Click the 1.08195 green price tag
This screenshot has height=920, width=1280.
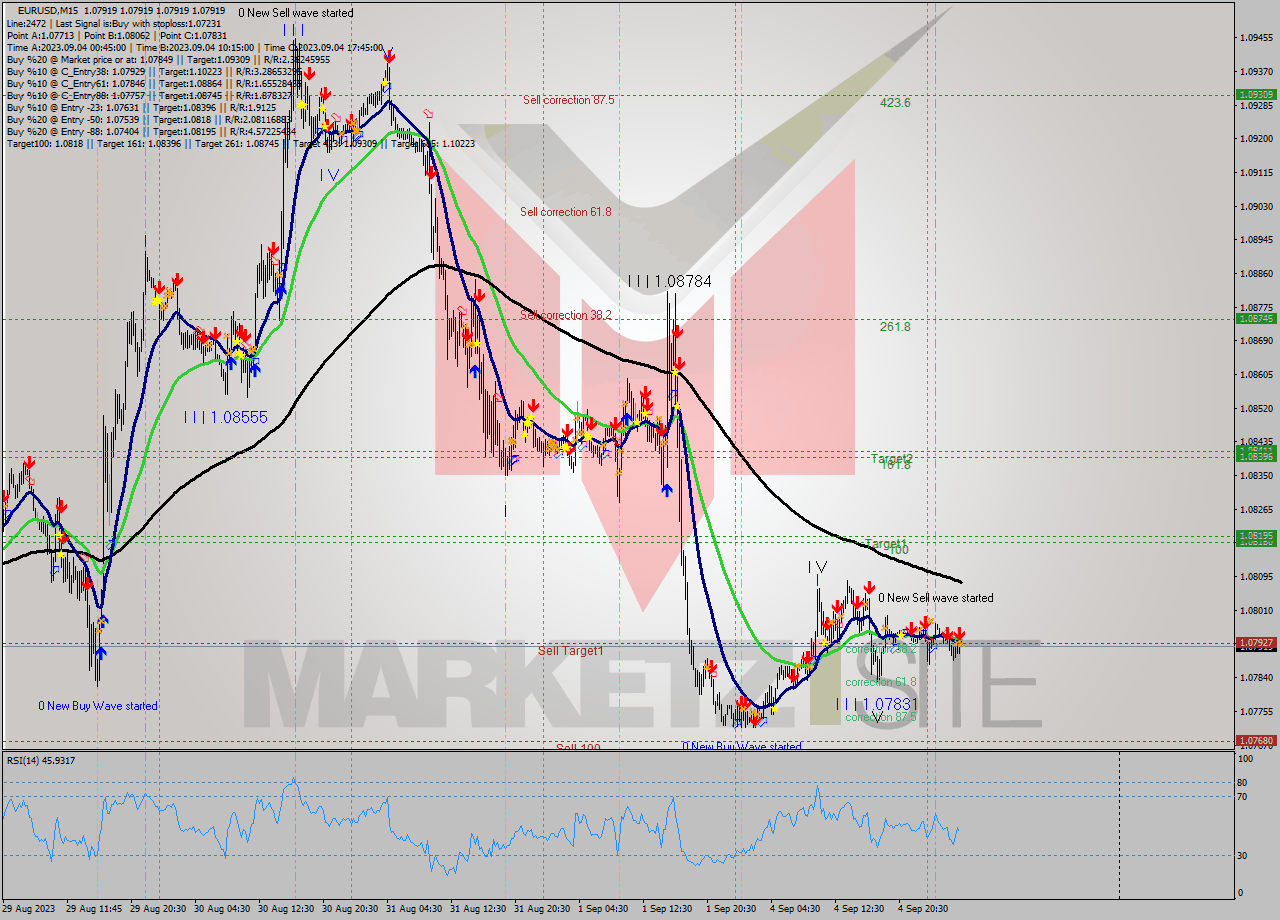coord(1256,536)
